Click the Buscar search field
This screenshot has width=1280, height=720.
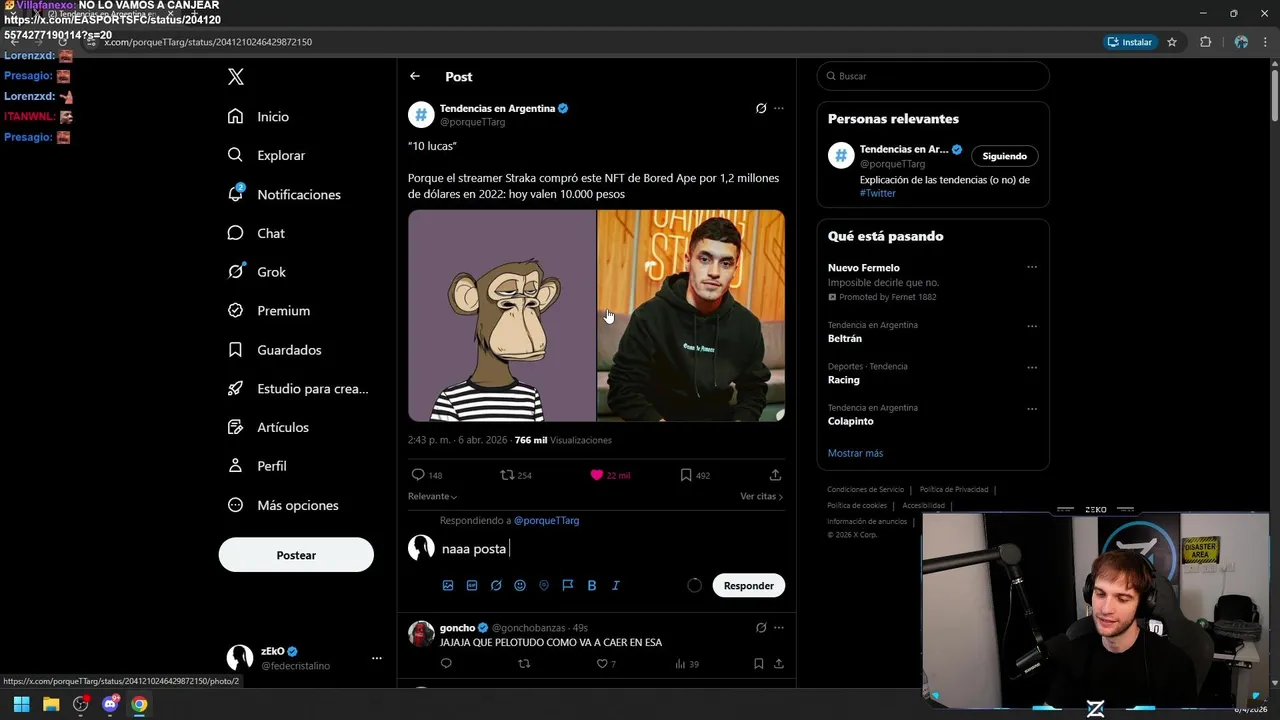pyautogui.click(x=933, y=76)
